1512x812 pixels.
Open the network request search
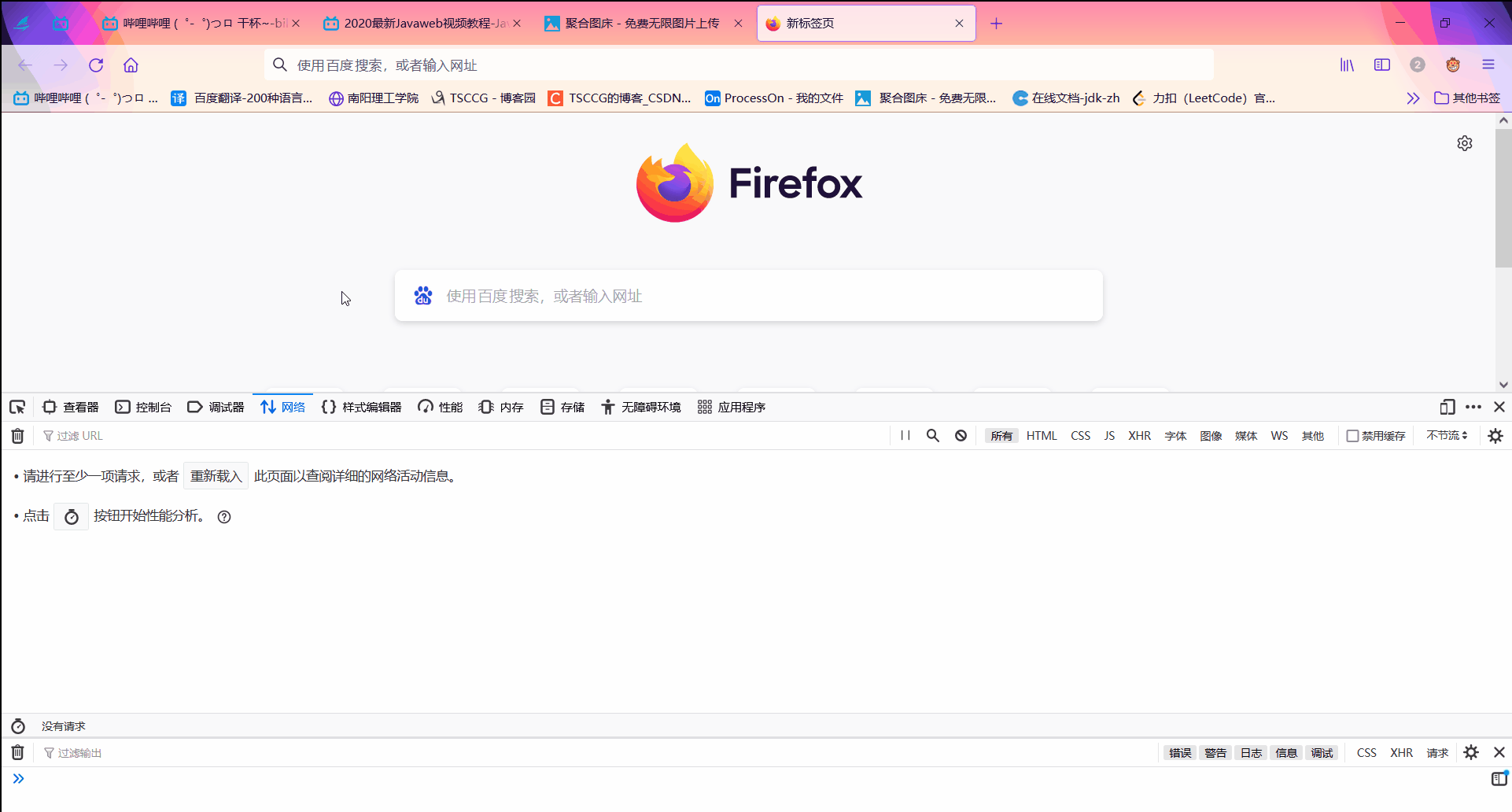point(933,436)
